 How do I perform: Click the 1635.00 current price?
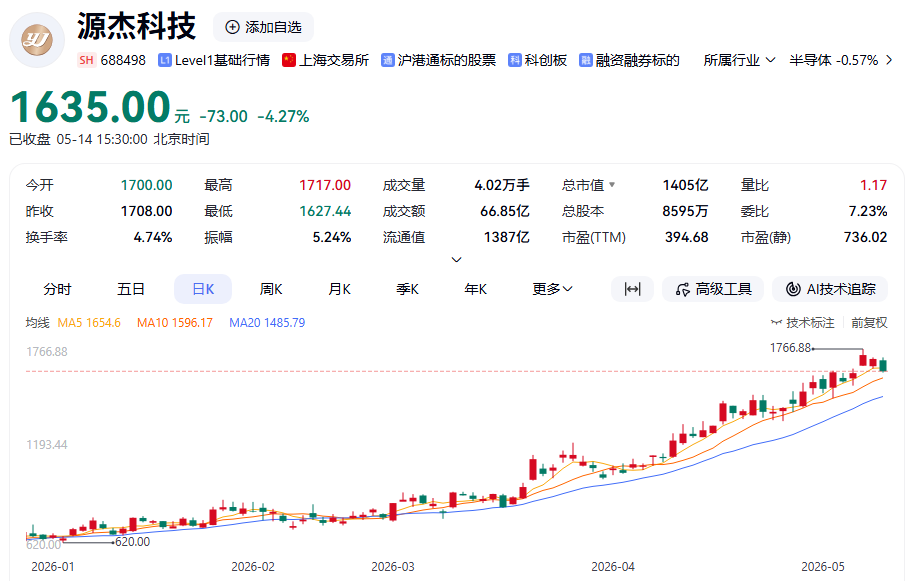coord(91,108)
